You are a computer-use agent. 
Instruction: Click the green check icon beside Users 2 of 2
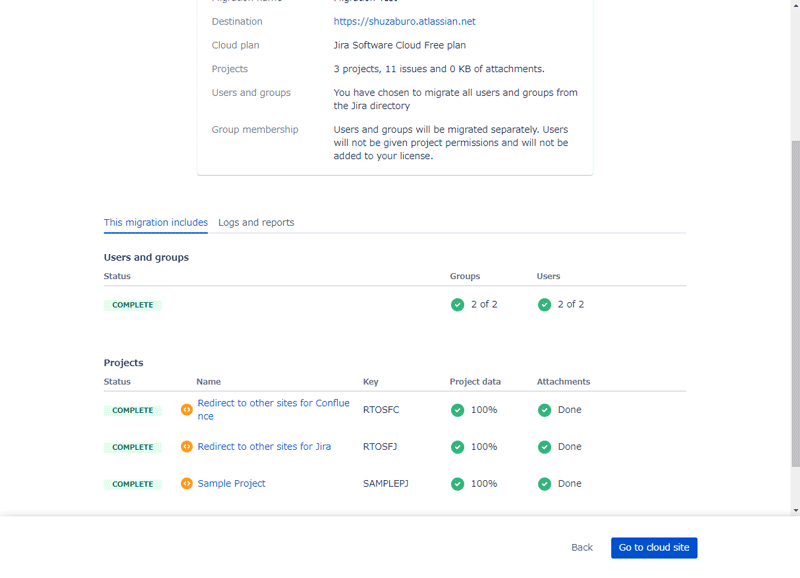pos(544,305)
